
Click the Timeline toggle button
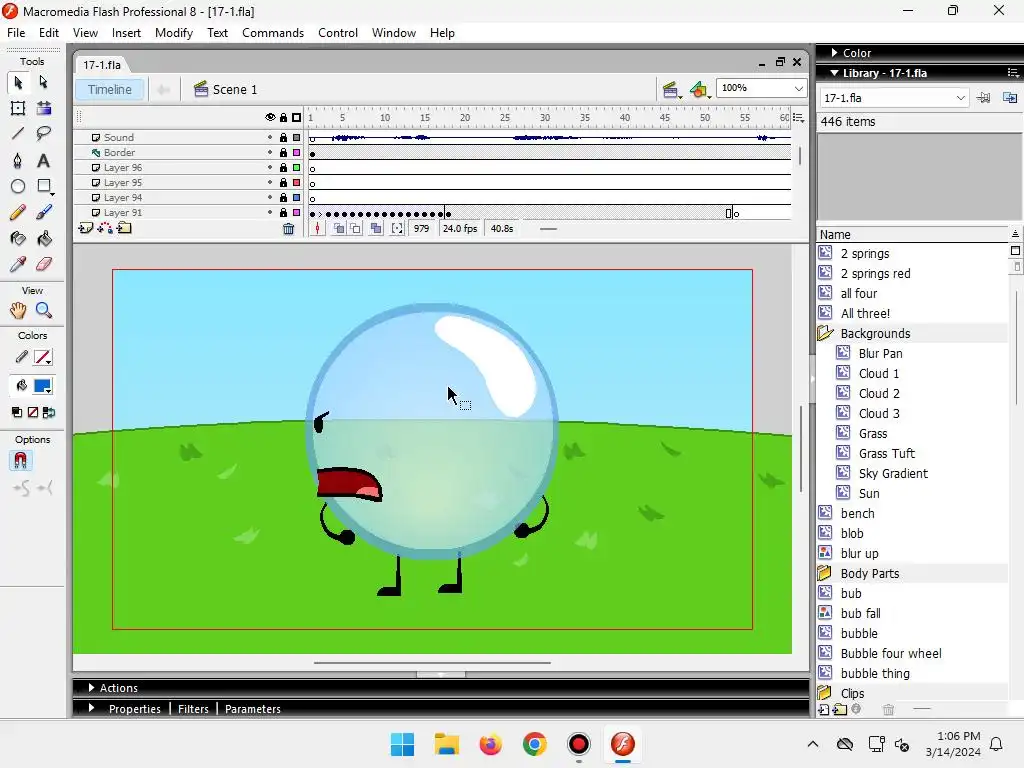tap(110, 89)
